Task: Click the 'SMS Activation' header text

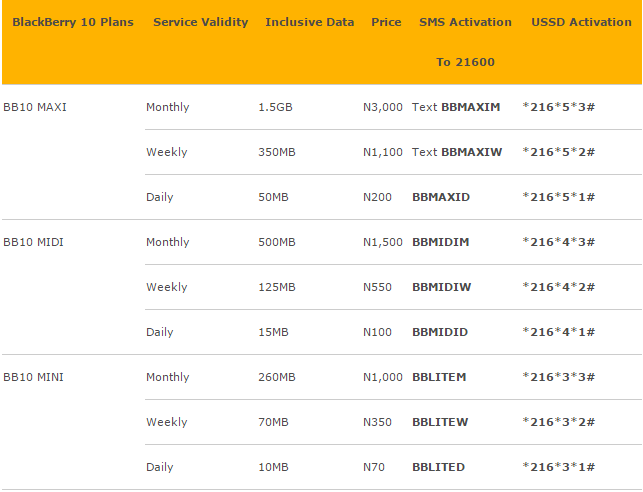Action: pos(465,22)
